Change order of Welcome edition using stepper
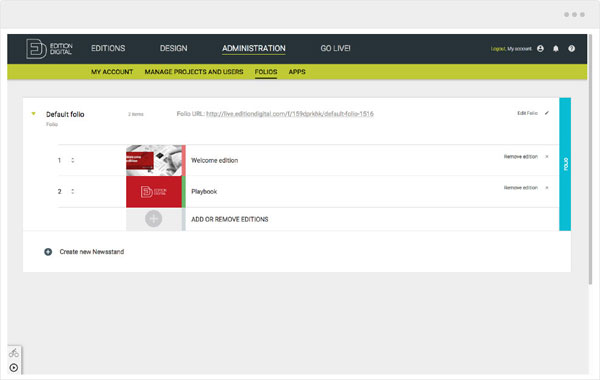The width and height of the screenshot is (600, 380). click(72, 160)
